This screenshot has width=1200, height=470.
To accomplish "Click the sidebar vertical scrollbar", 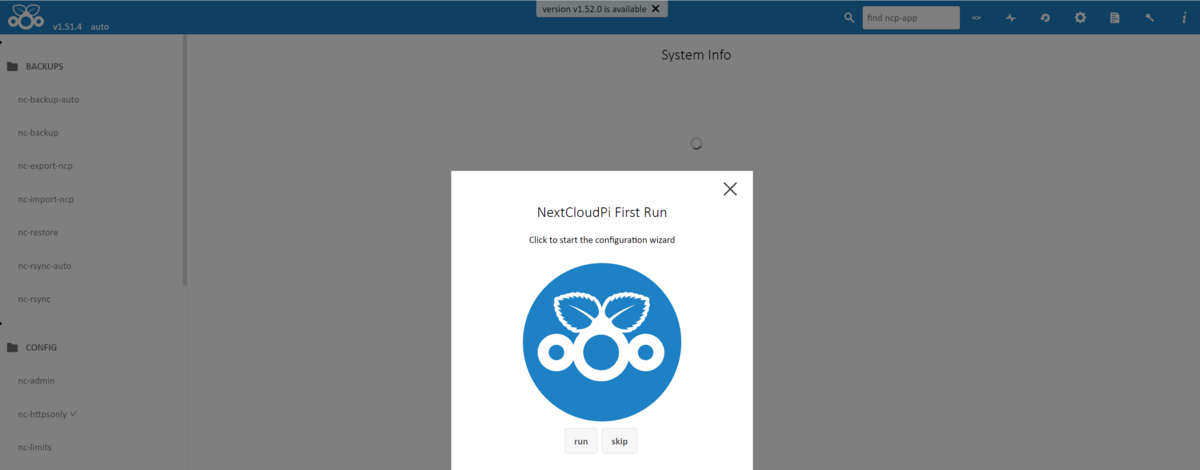I will (185, 160).
